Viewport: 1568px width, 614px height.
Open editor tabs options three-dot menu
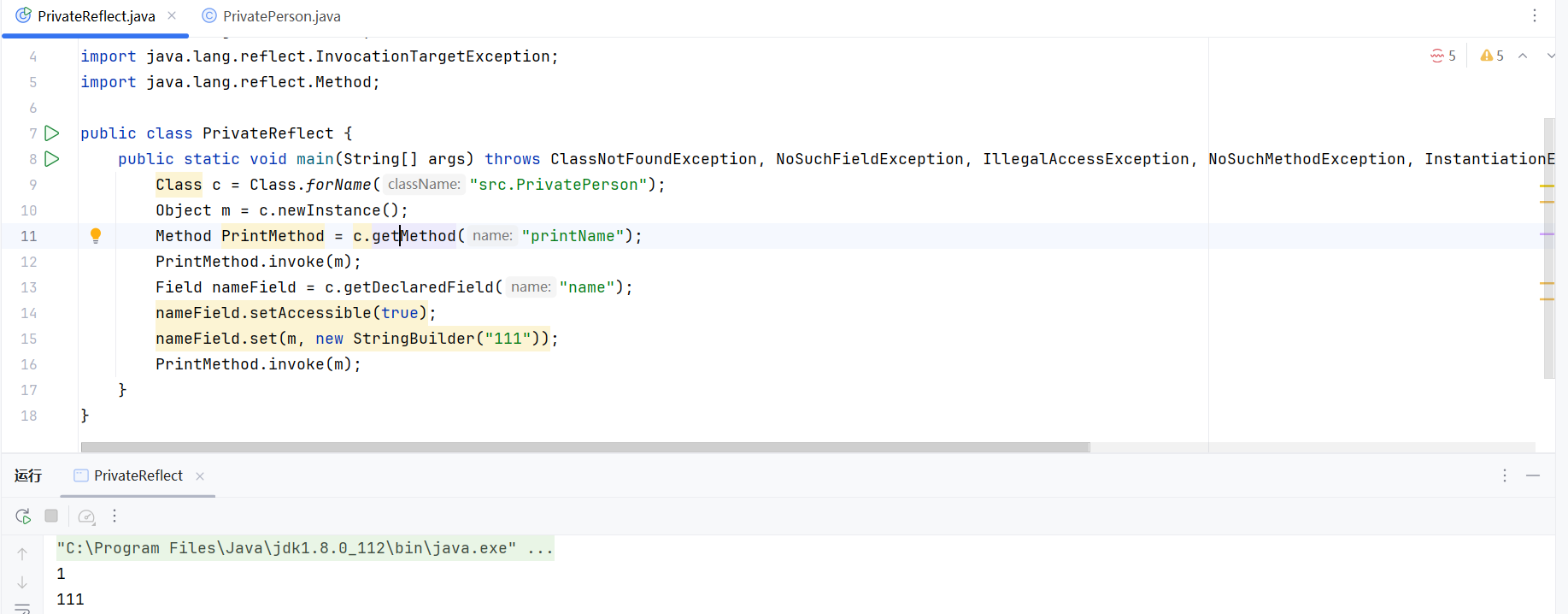tap(1535, 15)
